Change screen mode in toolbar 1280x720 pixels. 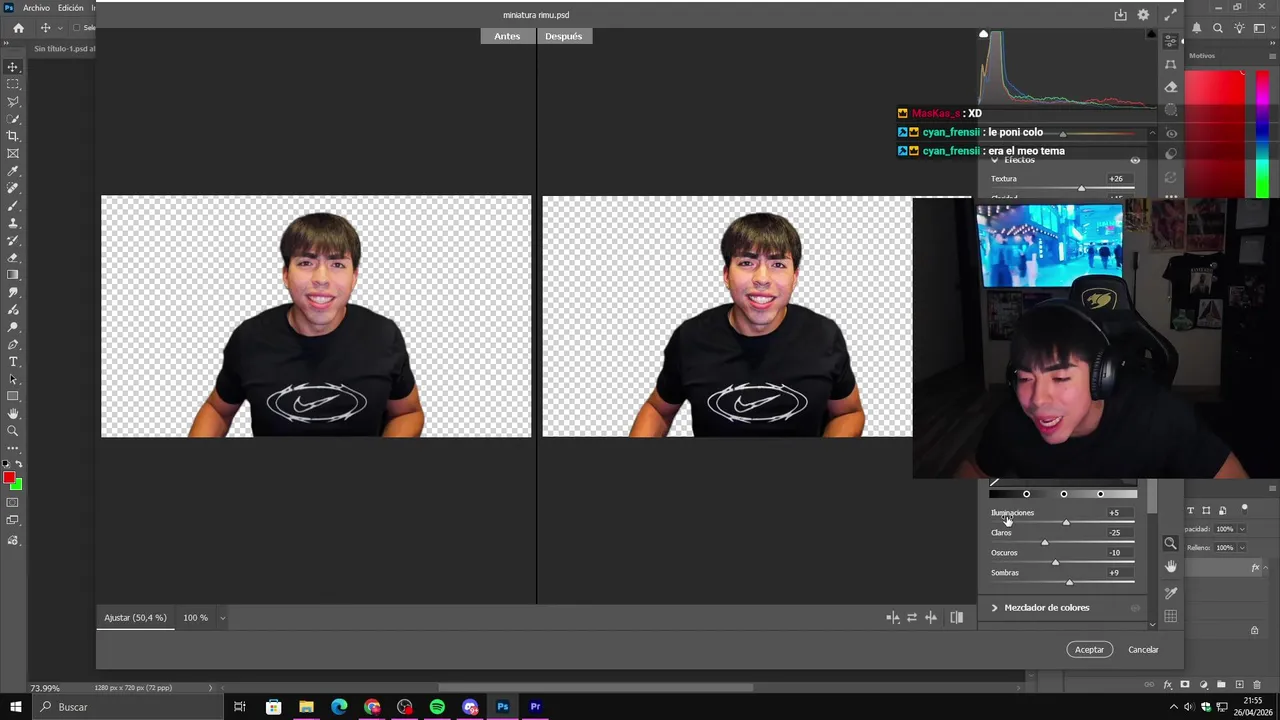13,521
